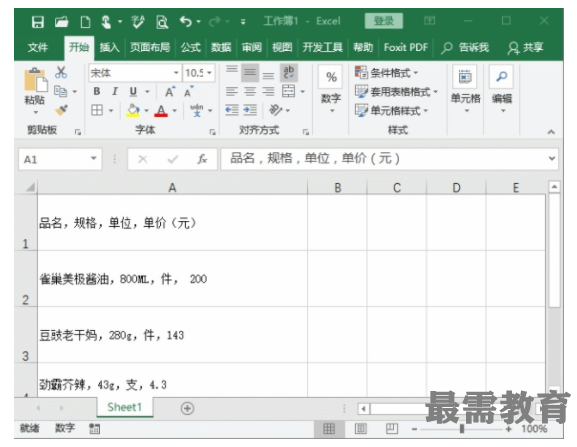
Task: Switch to the 数据 Data tab
Action: 221,47
